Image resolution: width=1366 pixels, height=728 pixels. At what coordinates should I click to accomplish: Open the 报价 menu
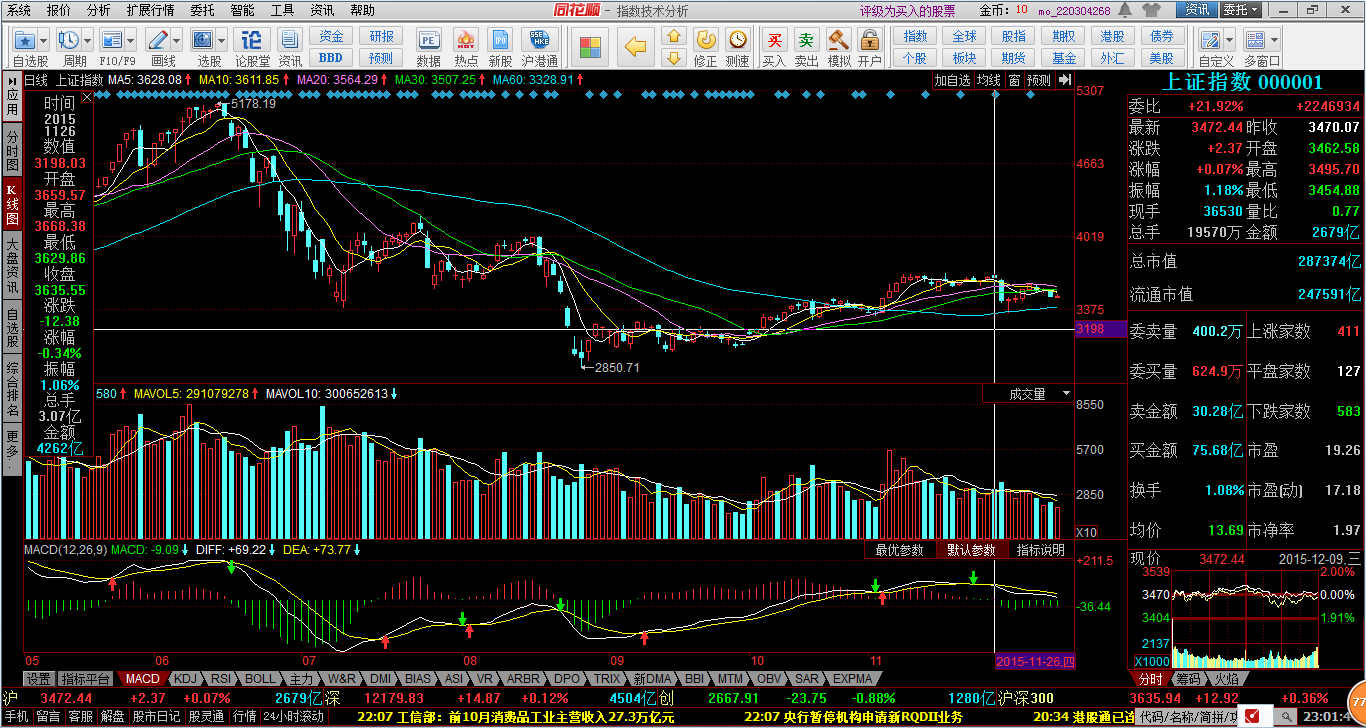59,10
